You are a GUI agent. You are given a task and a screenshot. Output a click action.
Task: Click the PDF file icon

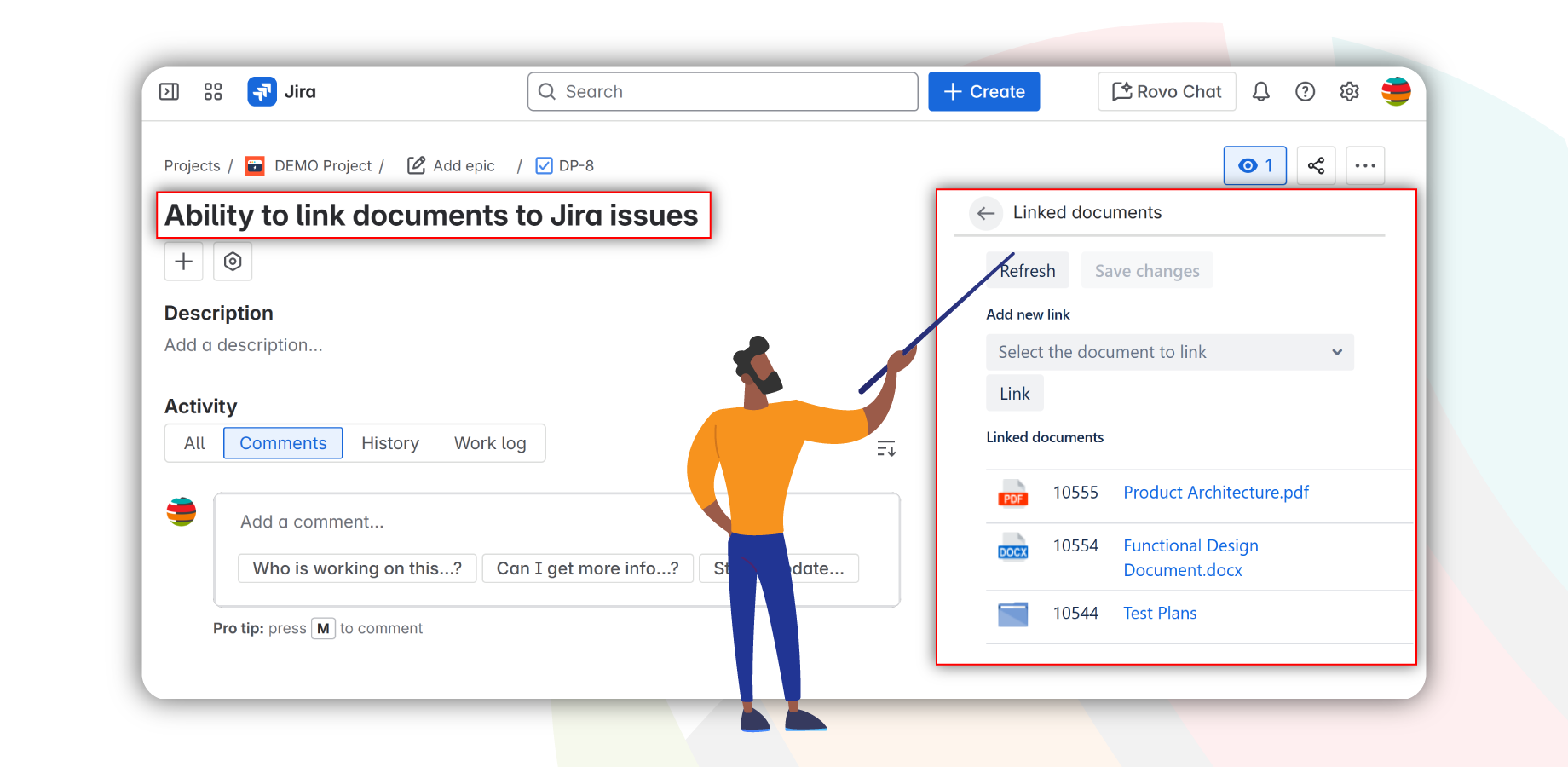1013,493
